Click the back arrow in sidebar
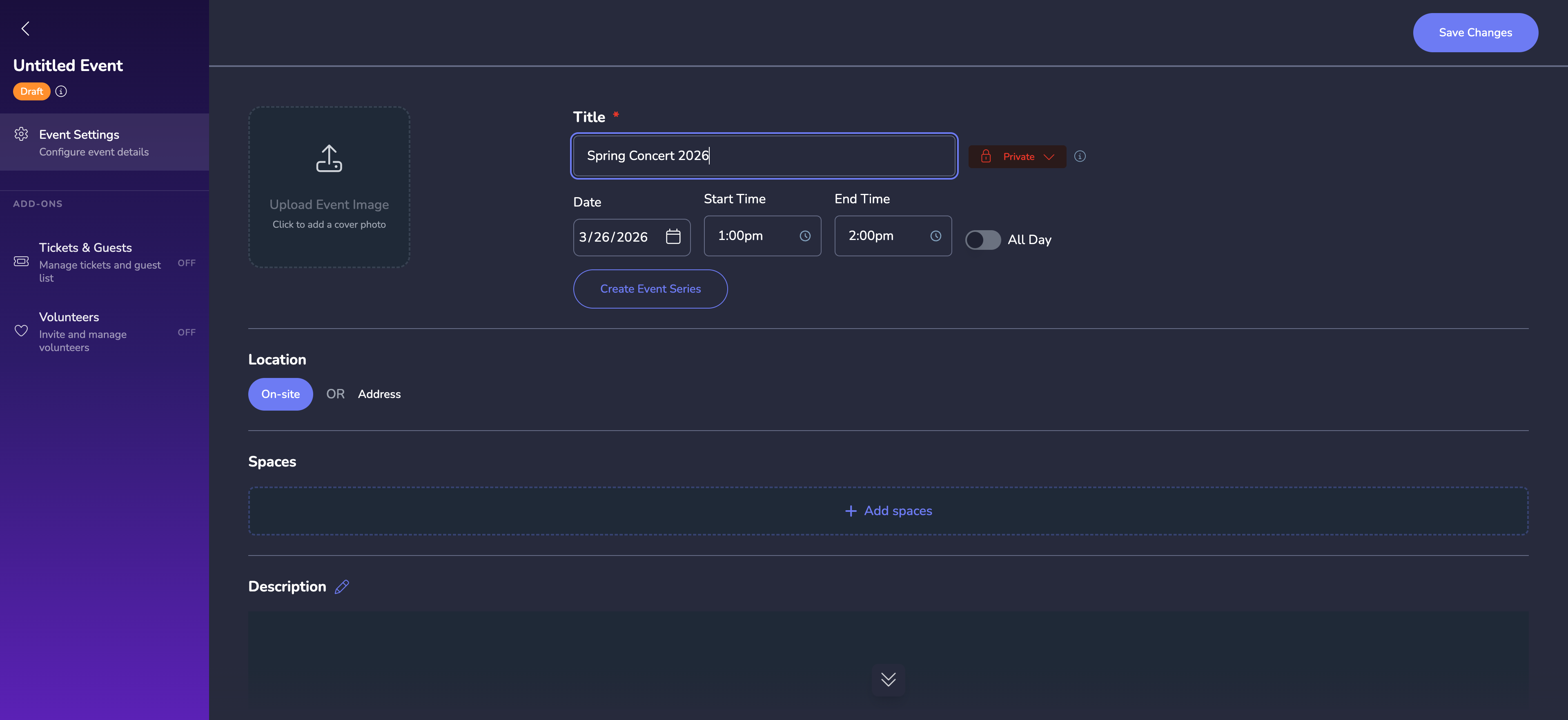1568x720 pixels. coord(26,29)
